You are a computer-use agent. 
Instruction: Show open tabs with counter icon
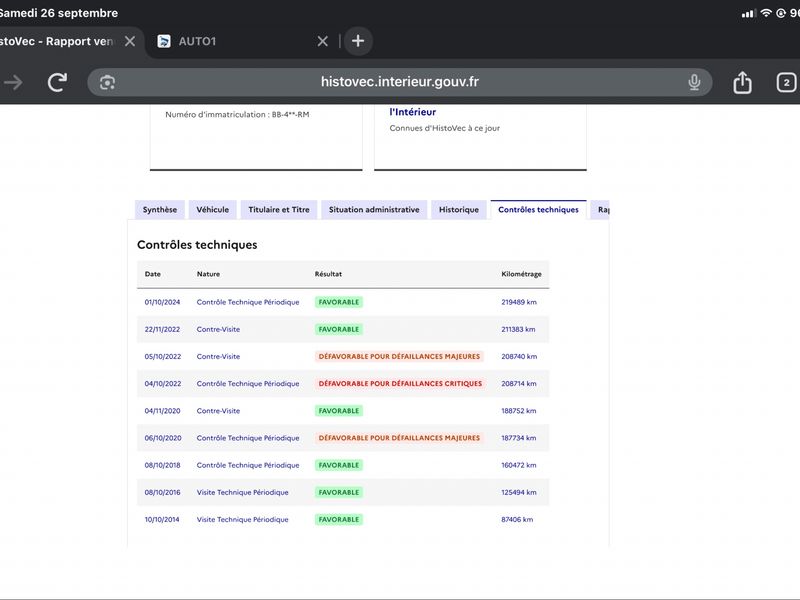pos(786,82)
